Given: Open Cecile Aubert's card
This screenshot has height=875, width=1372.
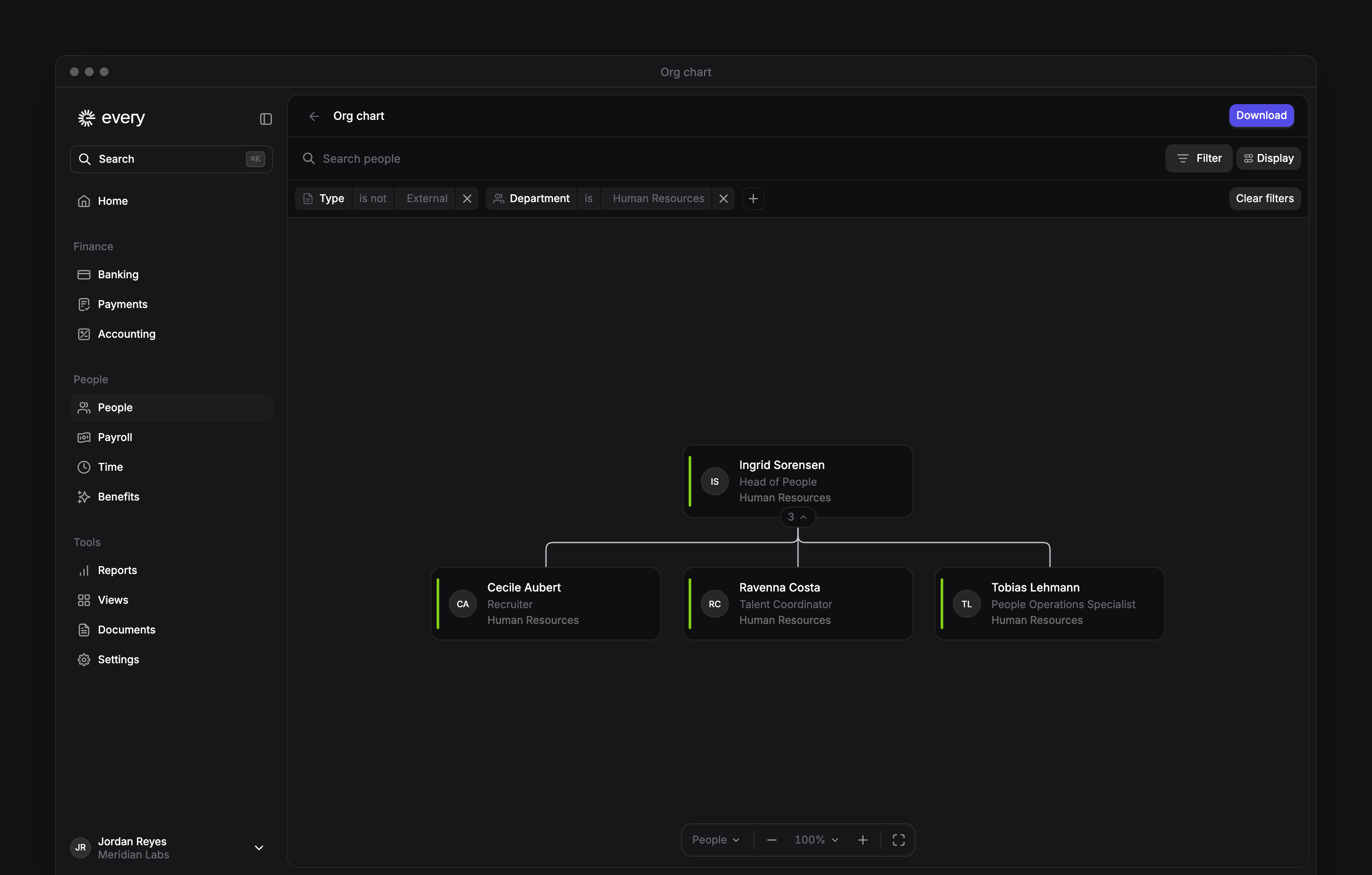Looking at the screenshot, I should [x=546, y=604].
